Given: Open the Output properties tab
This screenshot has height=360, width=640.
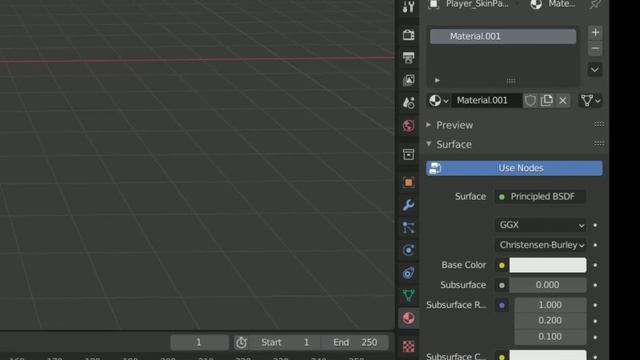Looking at the screenshot, I should [408, 58].
